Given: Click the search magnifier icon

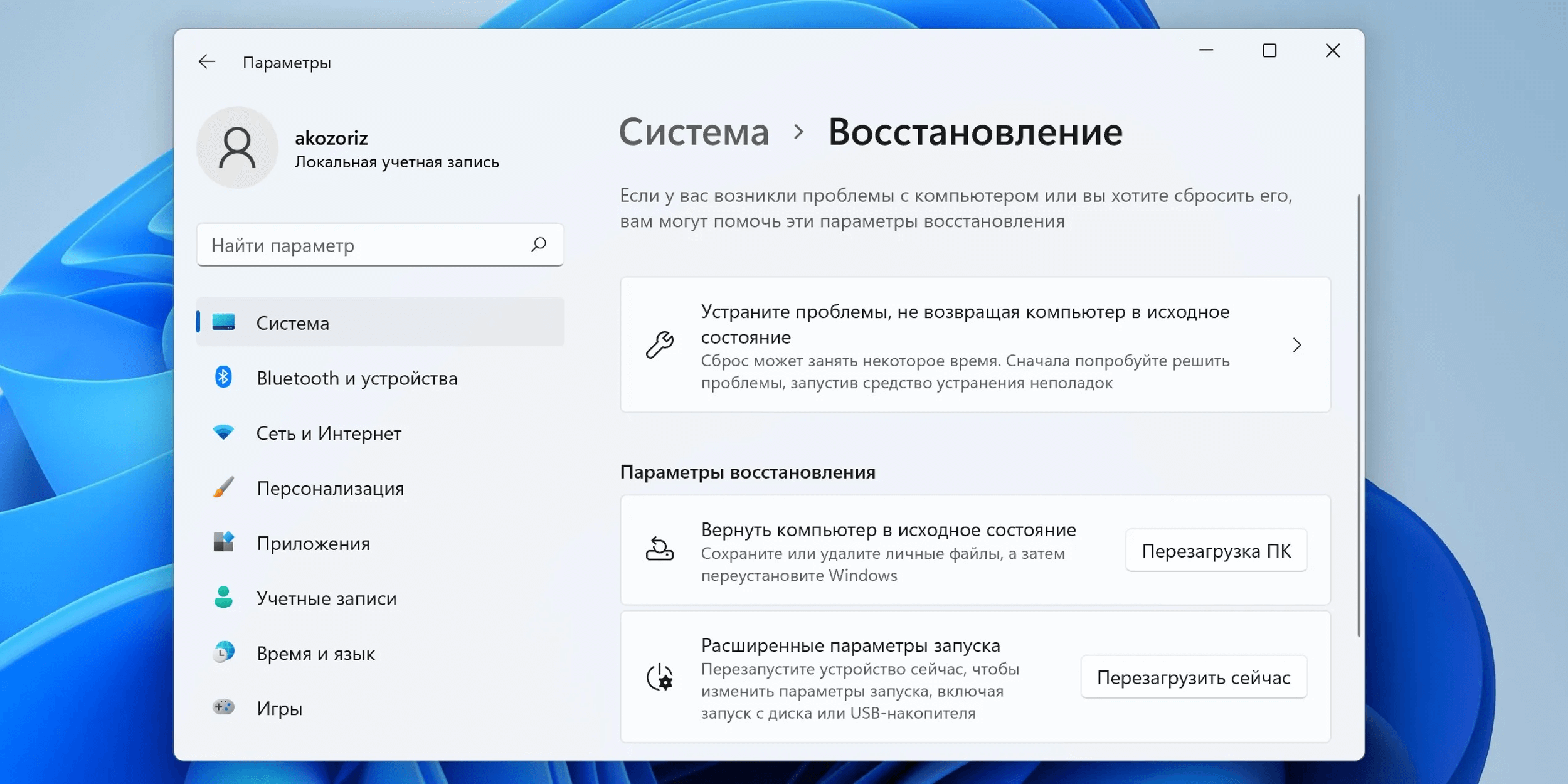Looking at the screenshot, I should [x=539, y=245].
